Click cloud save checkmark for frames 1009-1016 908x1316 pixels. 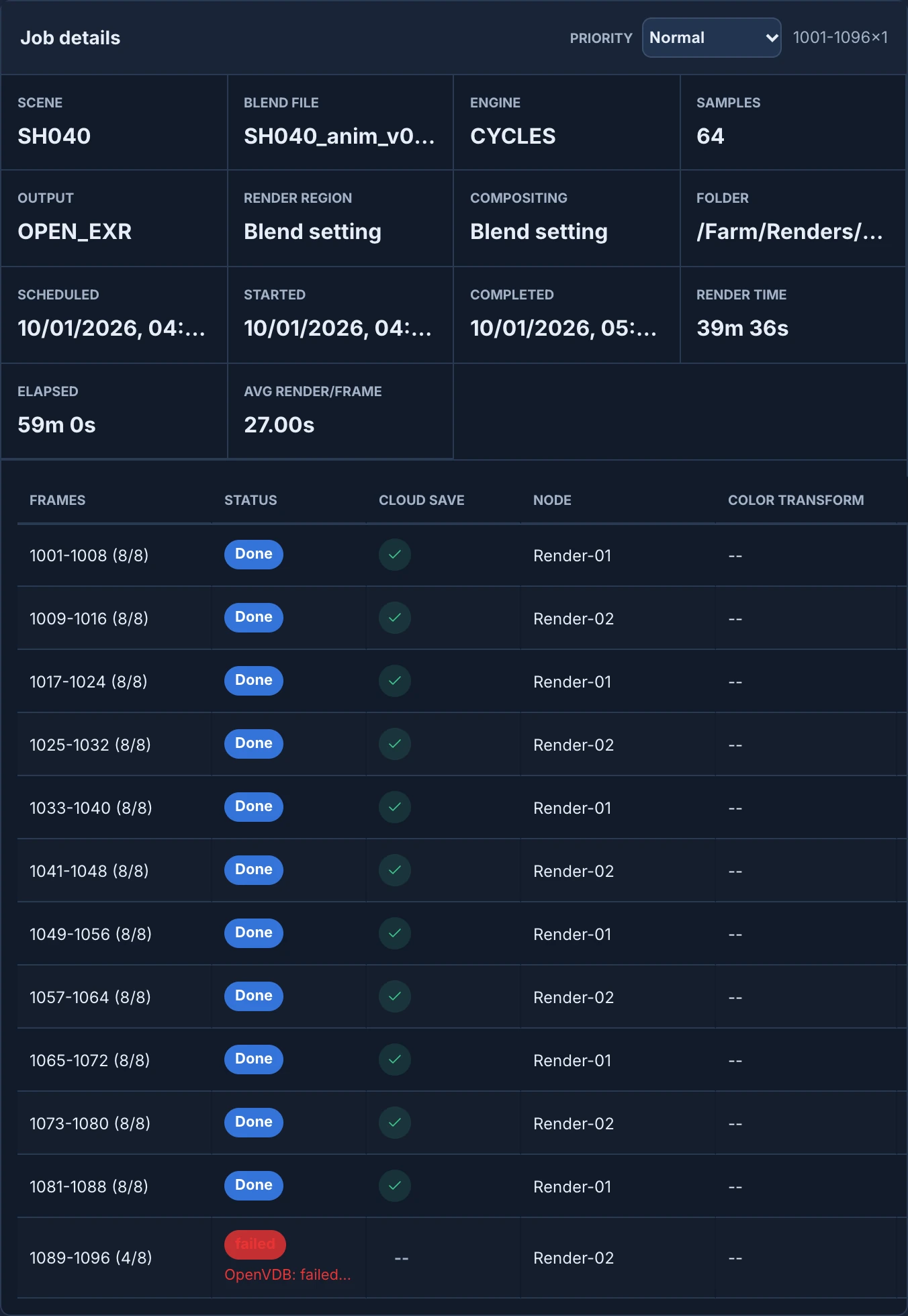pyautogui.click(x=395, y=618)
